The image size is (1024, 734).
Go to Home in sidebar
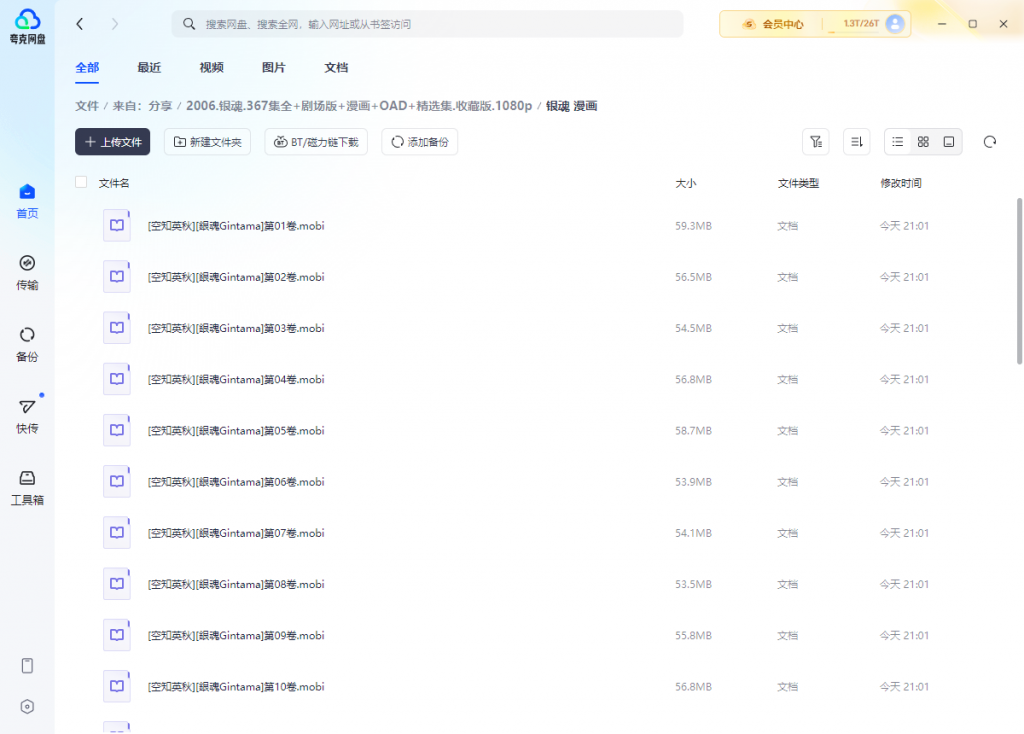[x=27, y=201]
